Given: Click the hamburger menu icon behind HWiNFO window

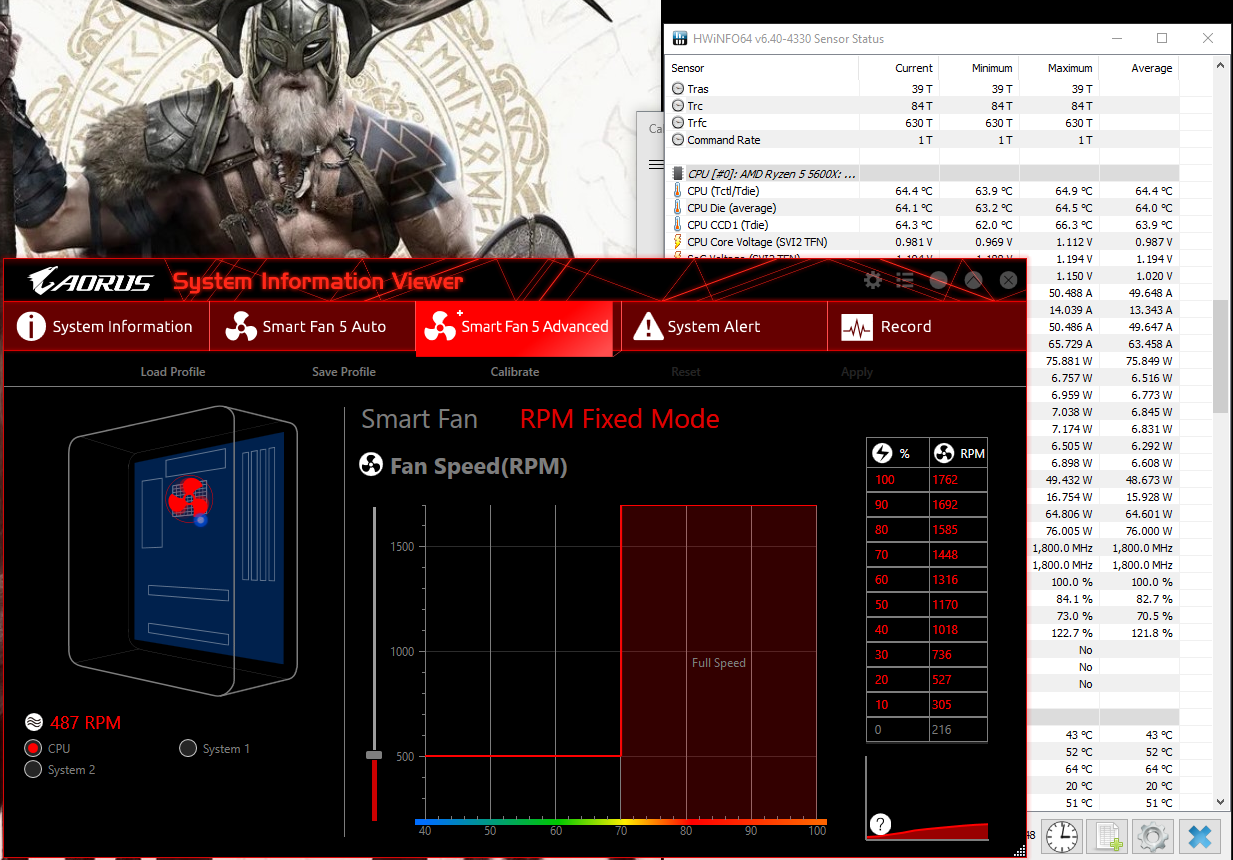Looking at the screenshot, I should pyautogui.click(x=656, y=163).
